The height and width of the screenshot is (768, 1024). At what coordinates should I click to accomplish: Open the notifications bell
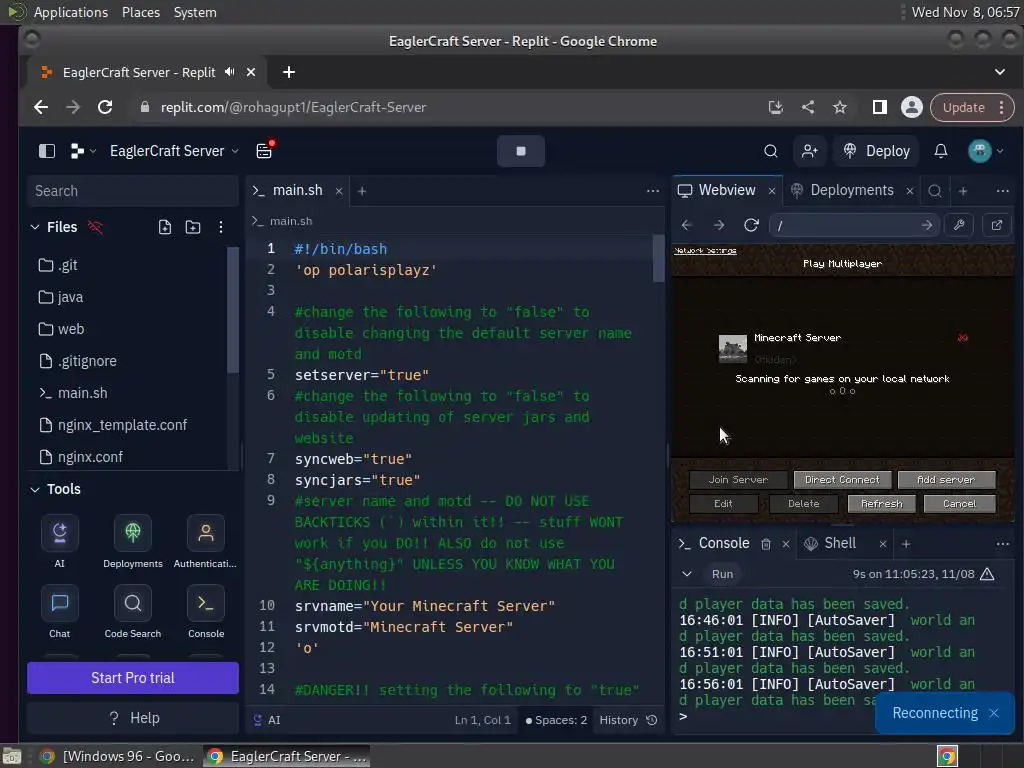[x=940, y=151]
